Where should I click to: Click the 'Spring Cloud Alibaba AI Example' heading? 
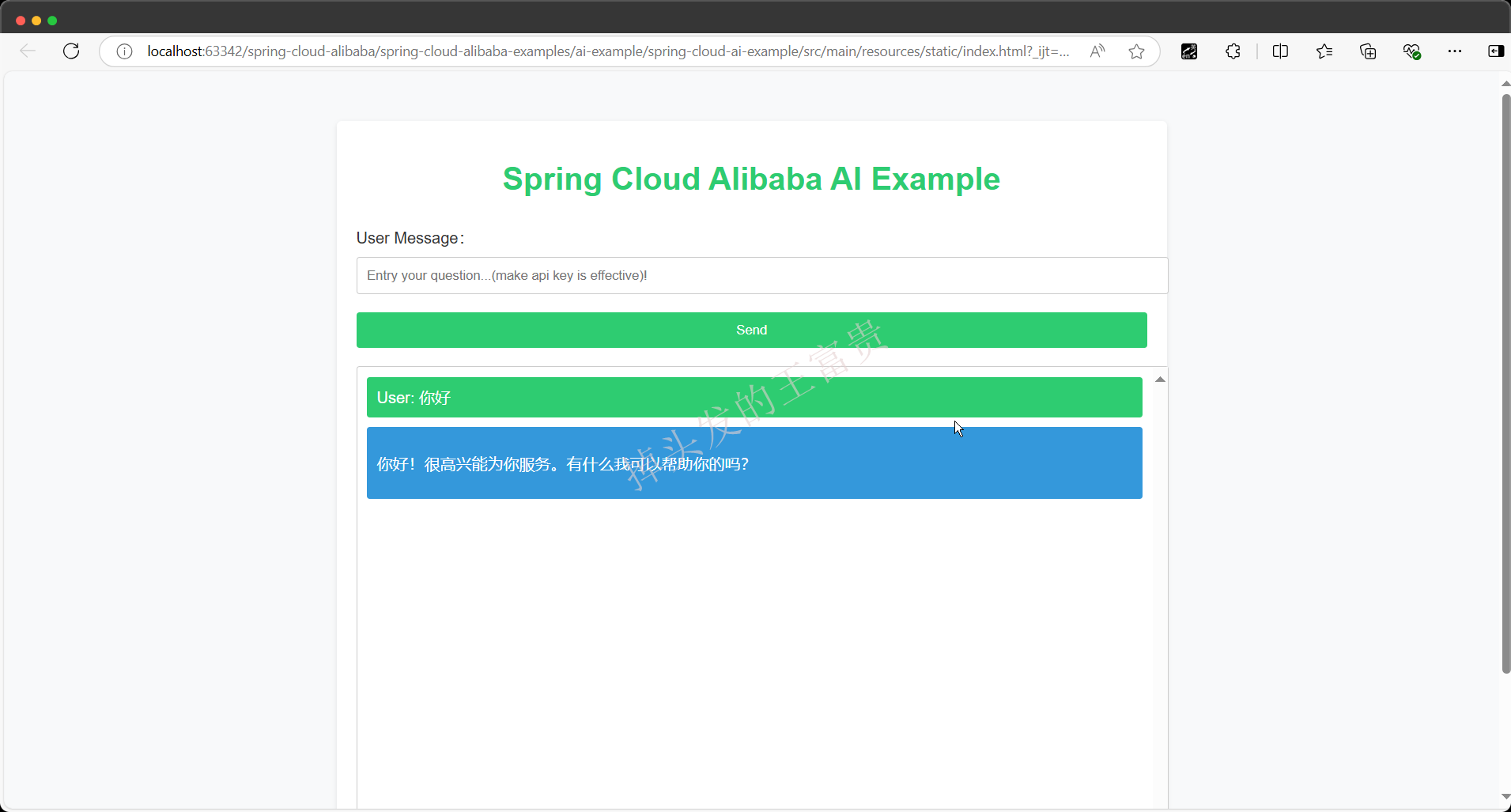click(x=751, y=179)
